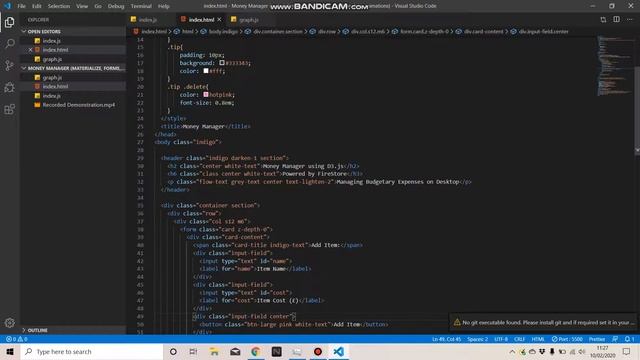Open the Manage gear at sidebar bottom
This screenshot has width=640, height=360.
[x=9, y=323]
